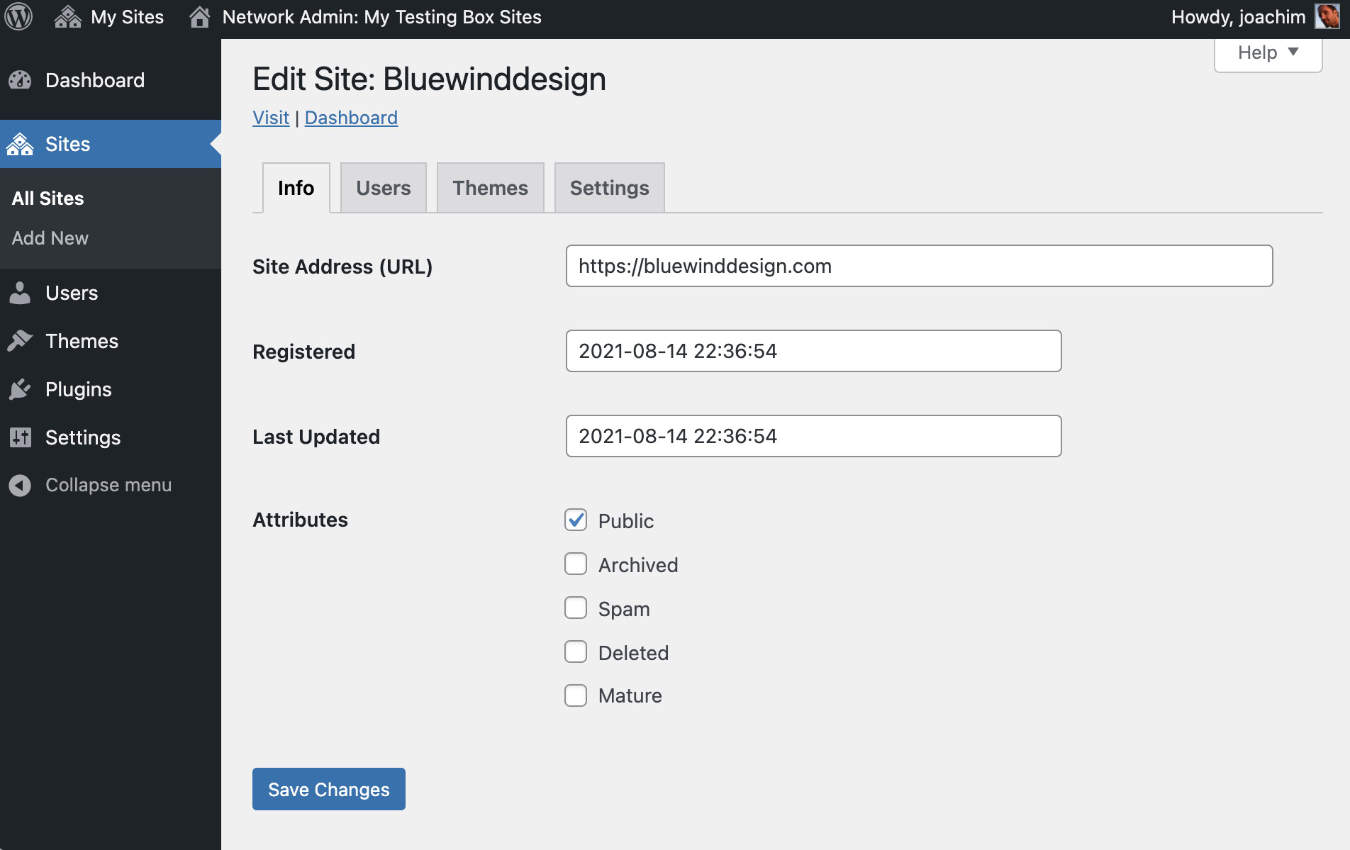Uncheck the Public attribute checkbox
Screen dimensions: 1350x850
point(575,520)
